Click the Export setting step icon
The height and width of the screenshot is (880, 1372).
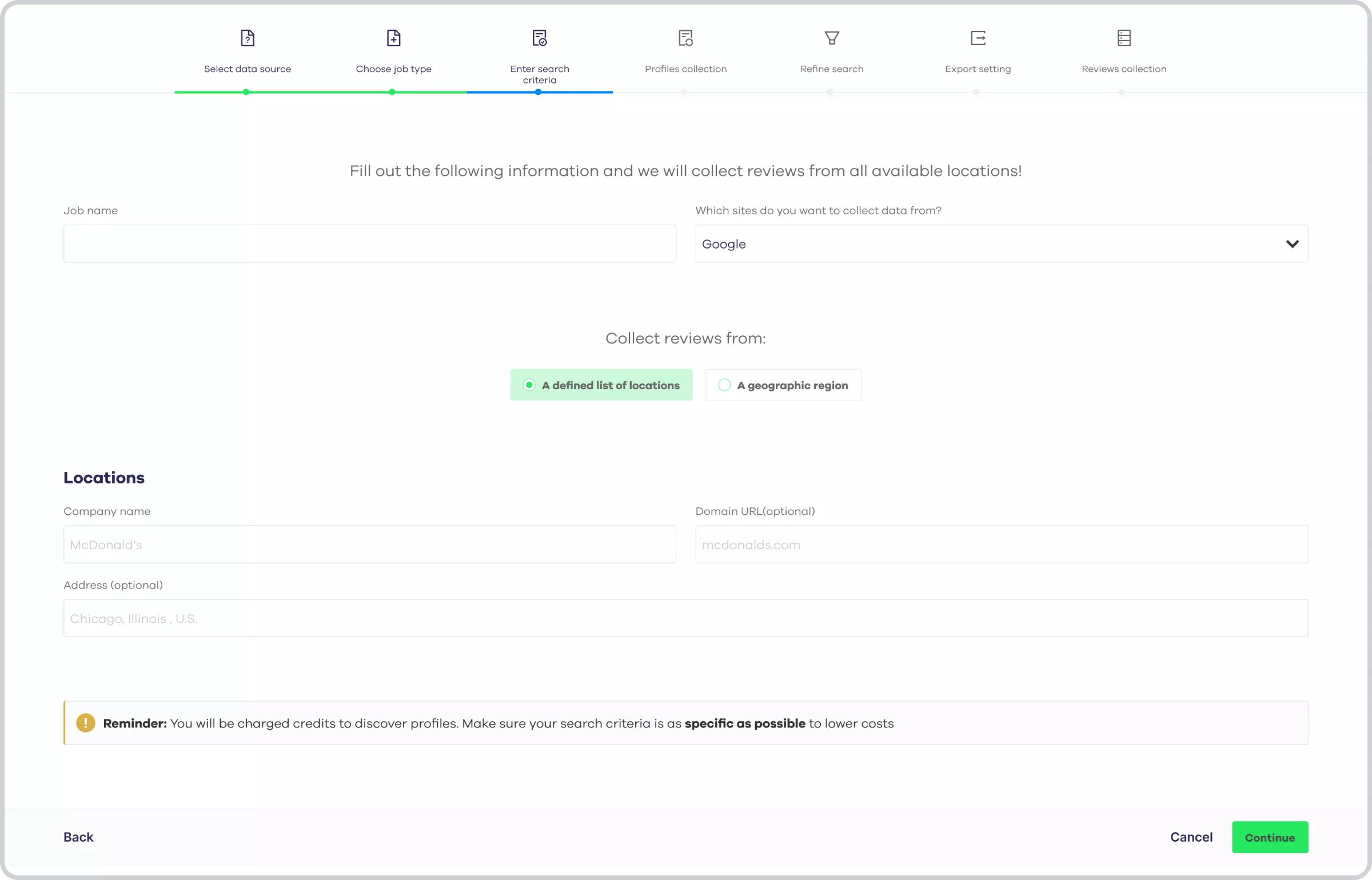pos(978,38)
